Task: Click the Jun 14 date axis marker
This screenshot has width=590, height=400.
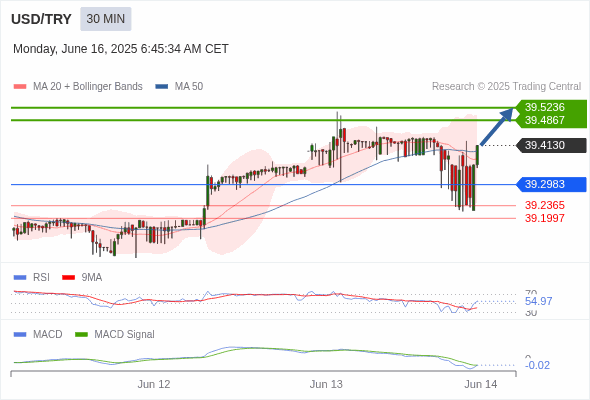Action: coord(481,384)
